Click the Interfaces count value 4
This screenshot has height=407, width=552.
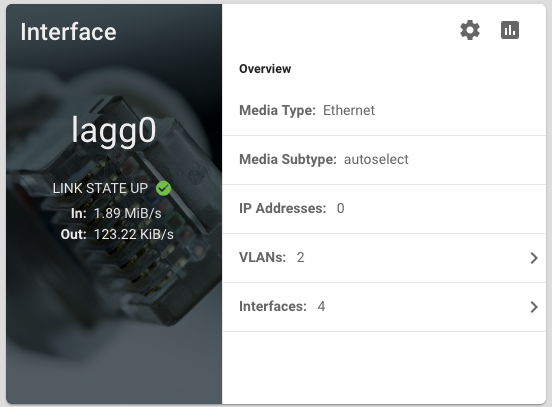pyautogui.click(x=321, y=307)
